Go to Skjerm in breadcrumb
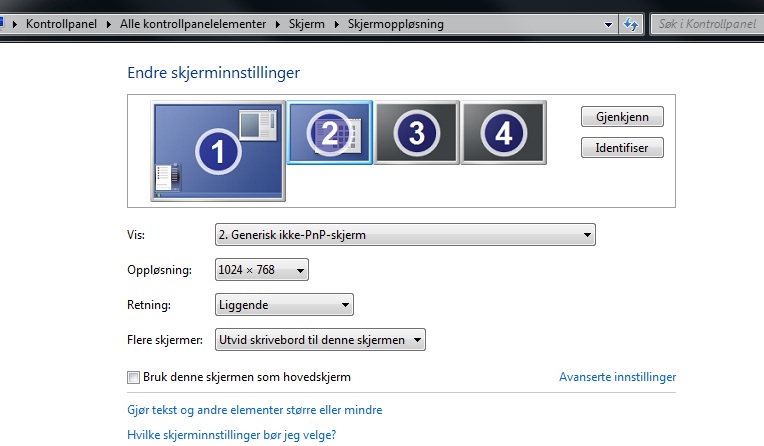Image resolution: width=764 pixels, height=446 pixels. 306,24
